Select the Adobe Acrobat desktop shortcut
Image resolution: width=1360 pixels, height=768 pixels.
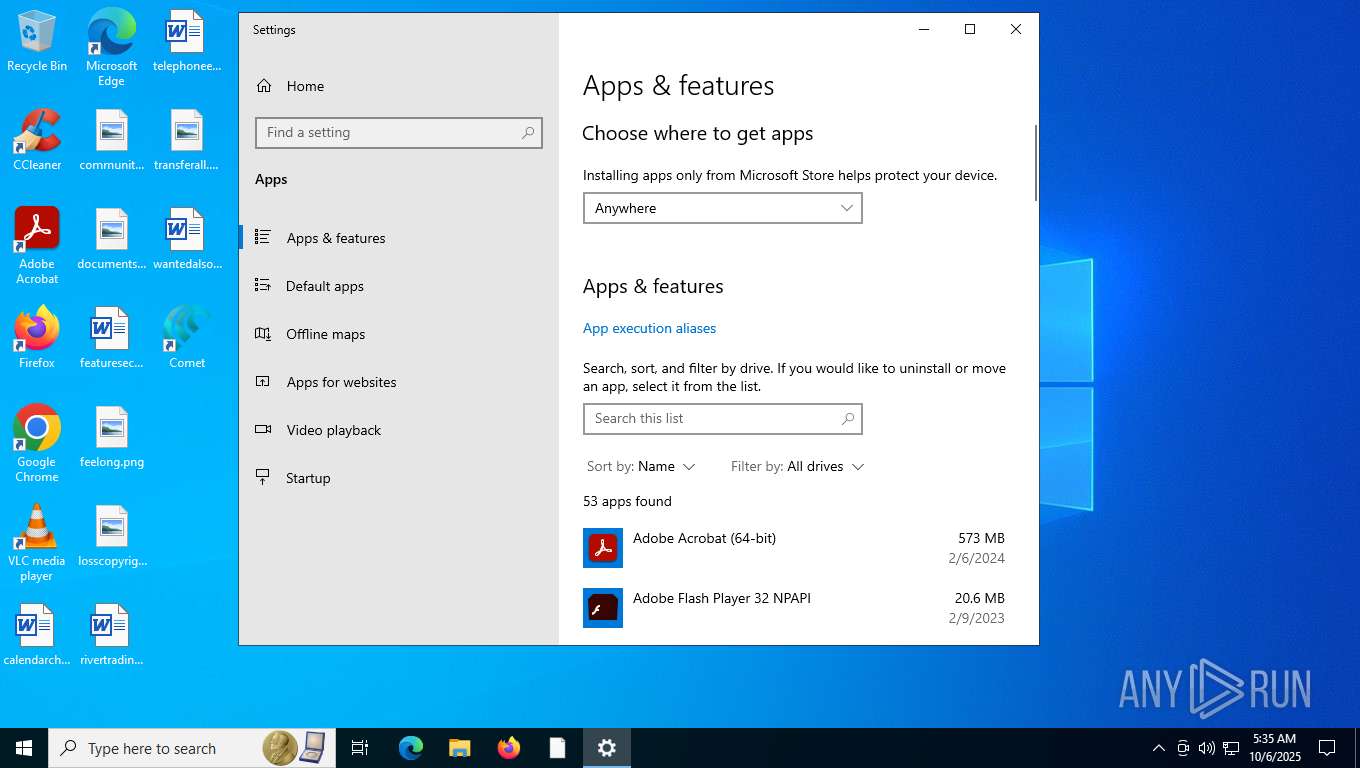click(x=37, y=246)
